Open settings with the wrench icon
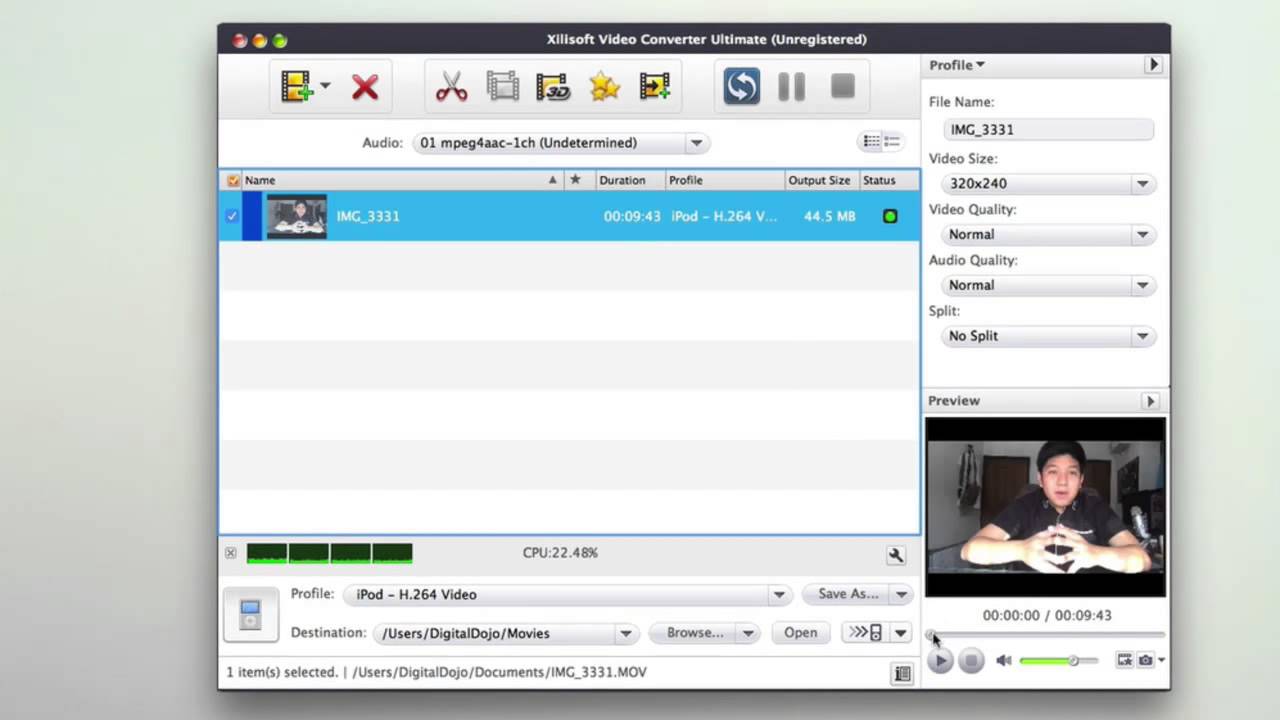 896,555
